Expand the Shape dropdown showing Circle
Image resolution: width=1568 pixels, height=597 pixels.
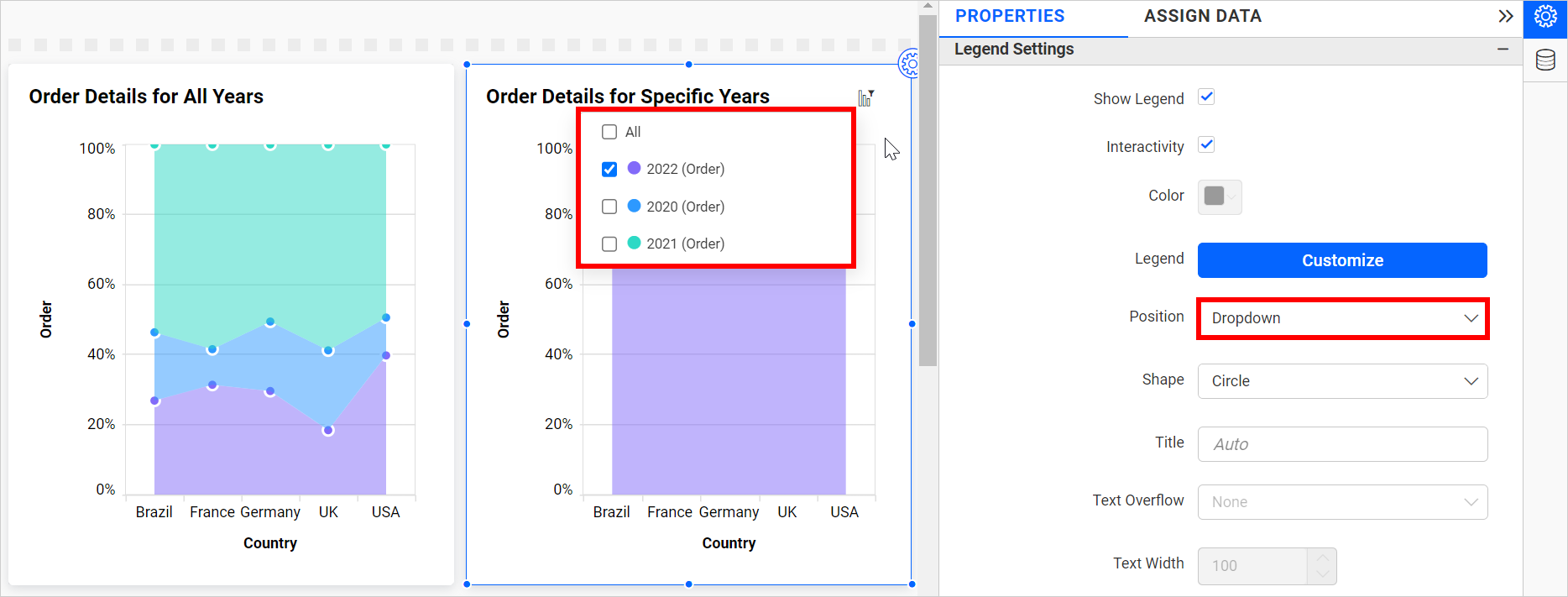(x=1342, y=381)
